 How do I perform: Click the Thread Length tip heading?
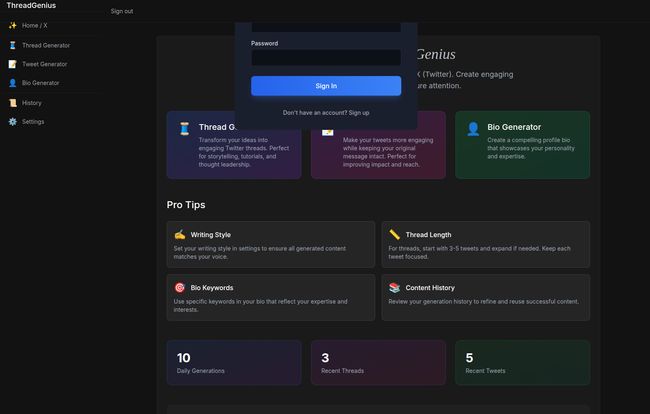tap(428, 235)
